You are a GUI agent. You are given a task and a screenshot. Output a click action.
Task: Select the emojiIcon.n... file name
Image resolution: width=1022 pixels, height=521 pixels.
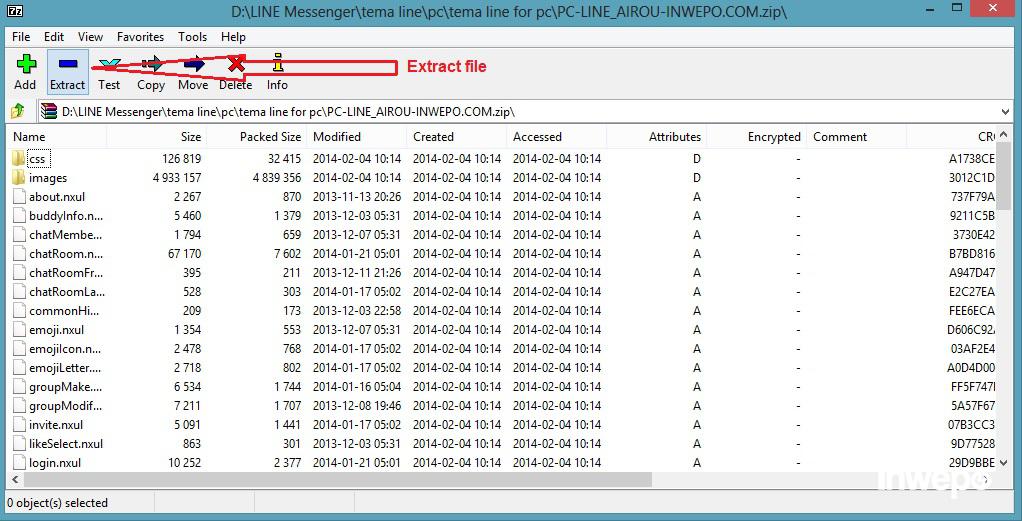65,348
